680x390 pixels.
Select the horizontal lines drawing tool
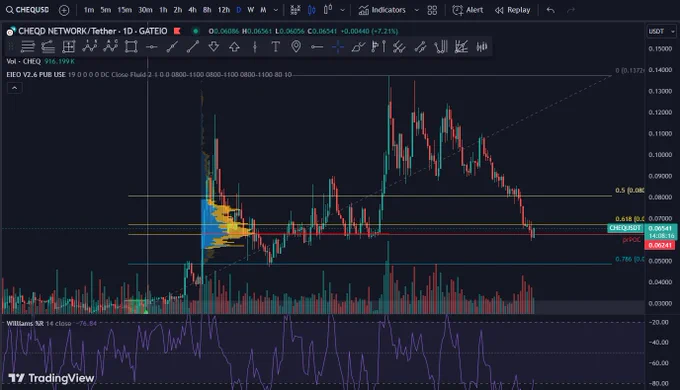coord(27,46)
